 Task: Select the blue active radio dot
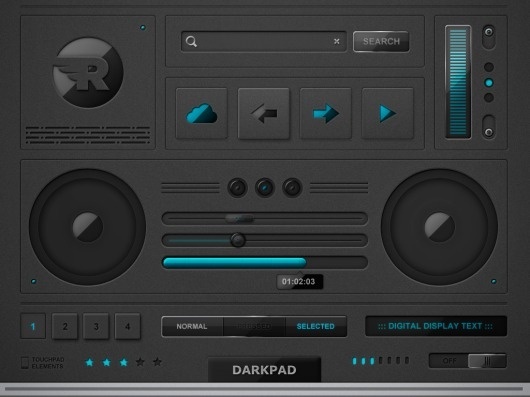coord(489,82)
